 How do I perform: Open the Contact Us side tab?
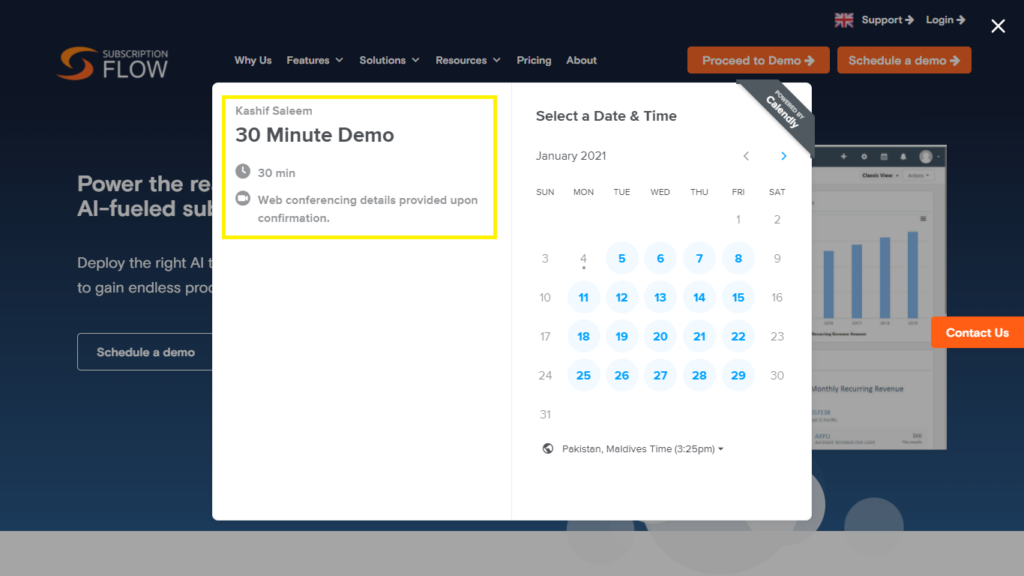[x=977, y=332]
